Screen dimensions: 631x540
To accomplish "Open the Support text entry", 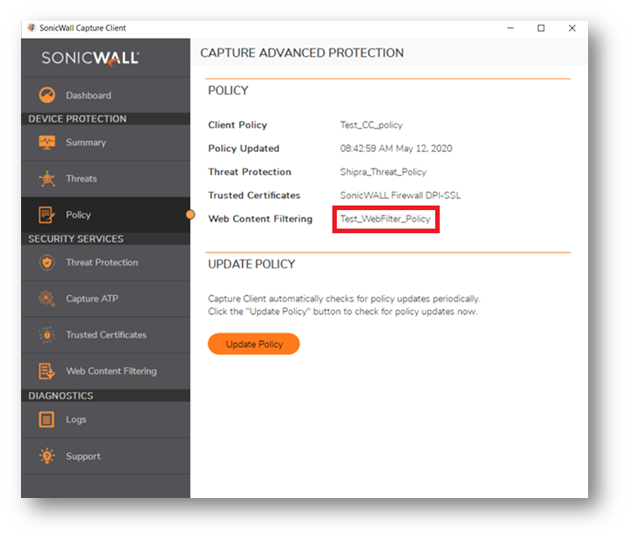I will point(83,456).
